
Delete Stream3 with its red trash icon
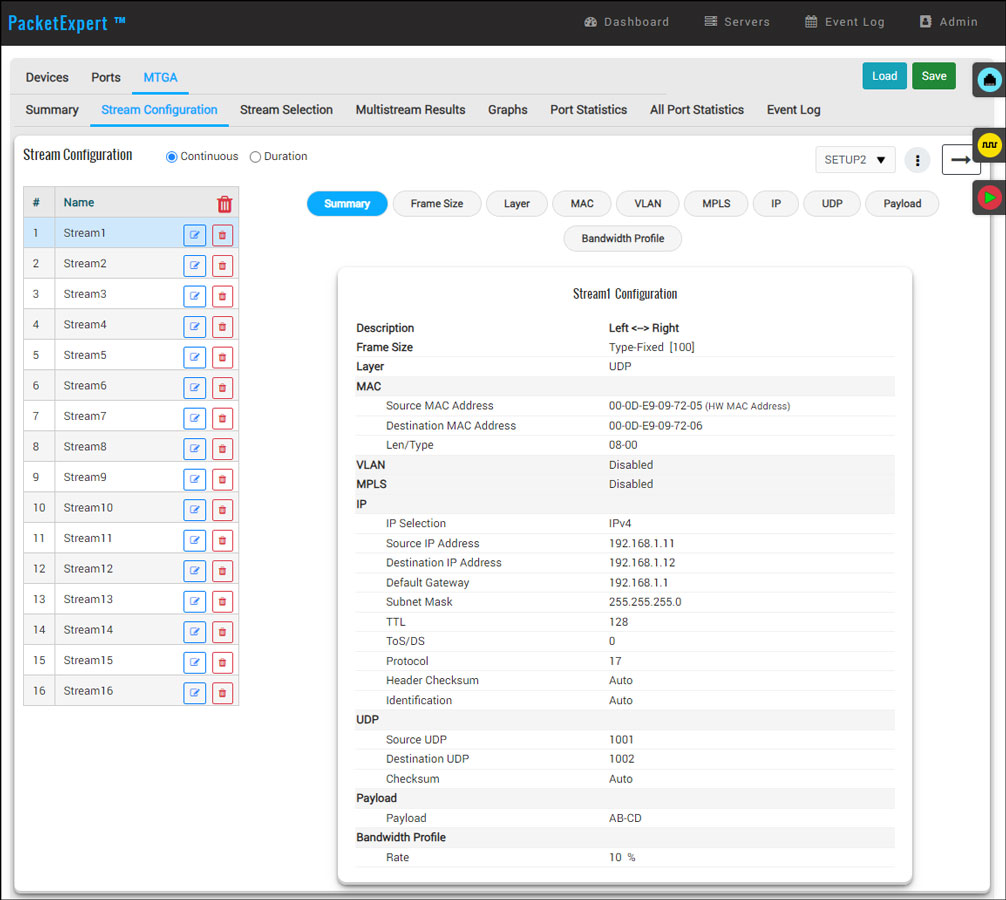[222, 296]
